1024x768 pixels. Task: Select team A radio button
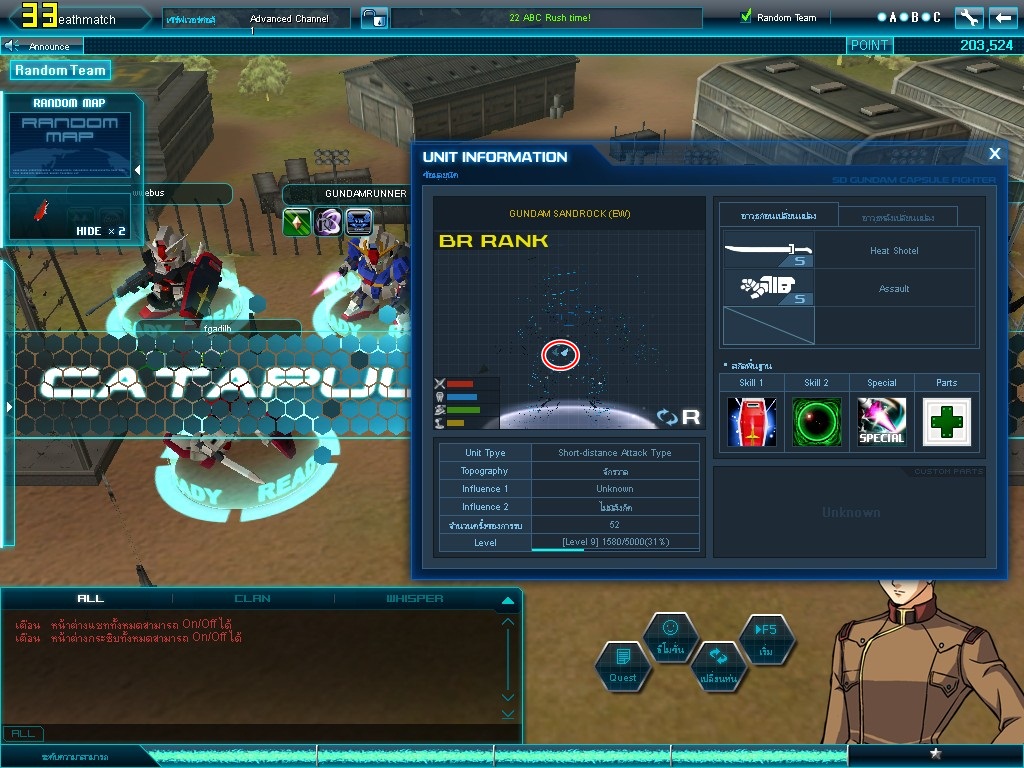coord(882,17)
